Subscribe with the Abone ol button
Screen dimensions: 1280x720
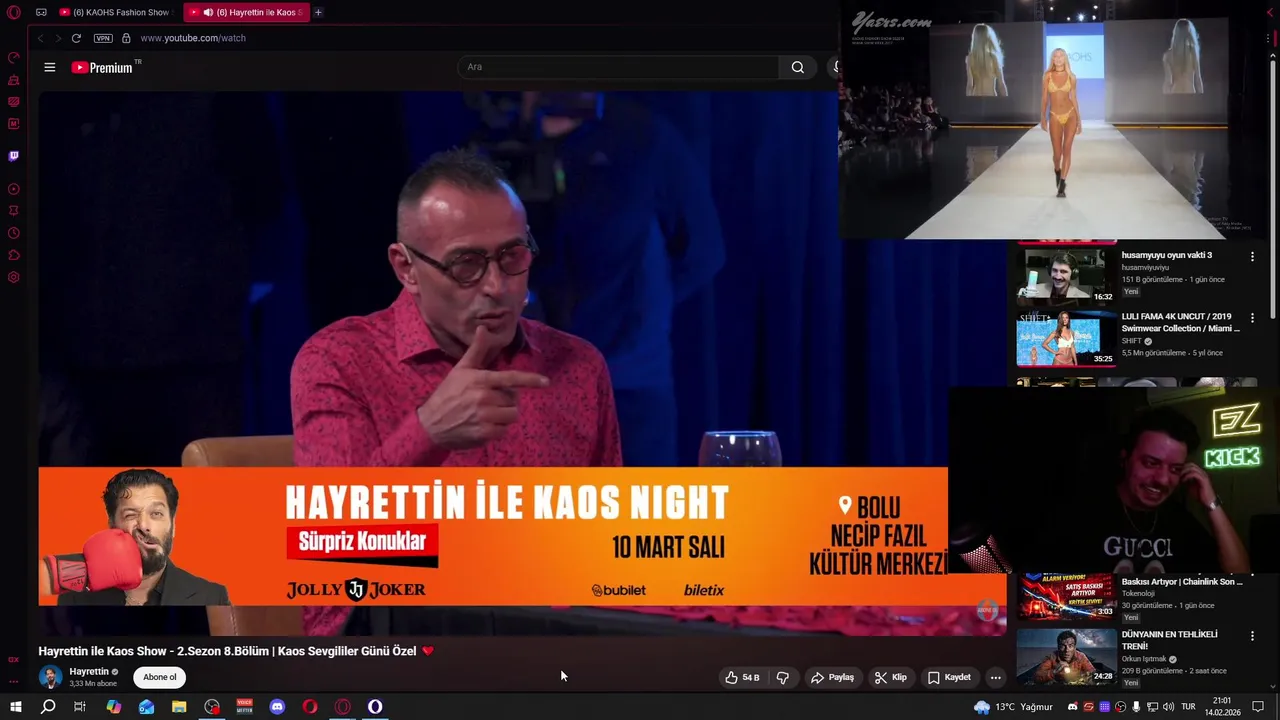(159, 677)
